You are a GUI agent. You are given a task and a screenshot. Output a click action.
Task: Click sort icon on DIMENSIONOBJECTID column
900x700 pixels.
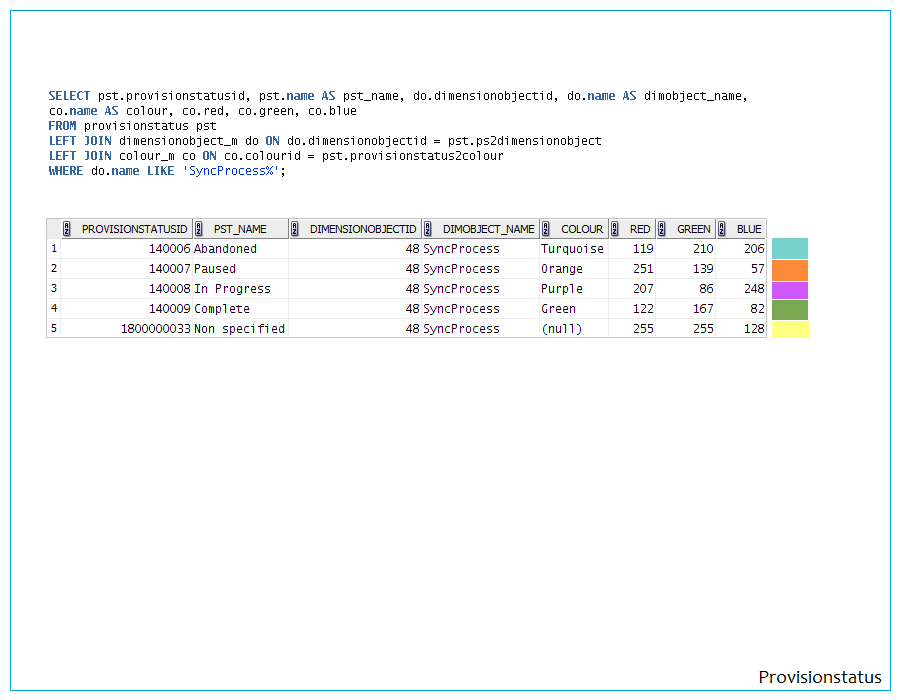295,229
